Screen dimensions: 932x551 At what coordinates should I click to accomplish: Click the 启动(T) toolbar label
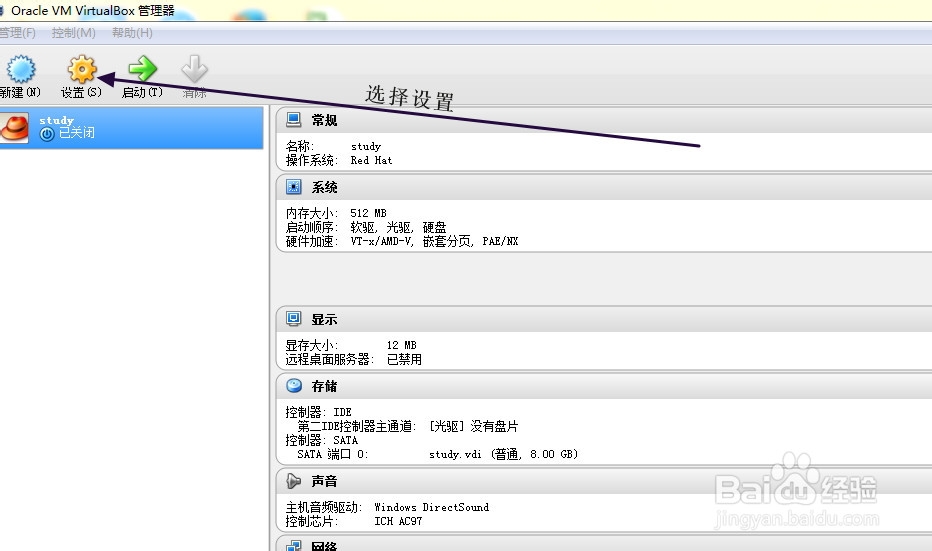[142, 92]
